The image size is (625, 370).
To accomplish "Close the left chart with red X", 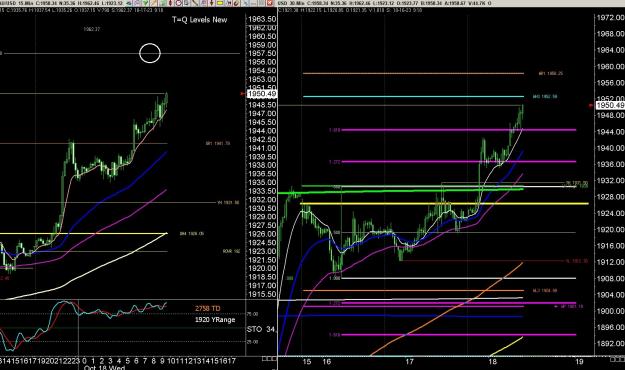I will 270,3.
